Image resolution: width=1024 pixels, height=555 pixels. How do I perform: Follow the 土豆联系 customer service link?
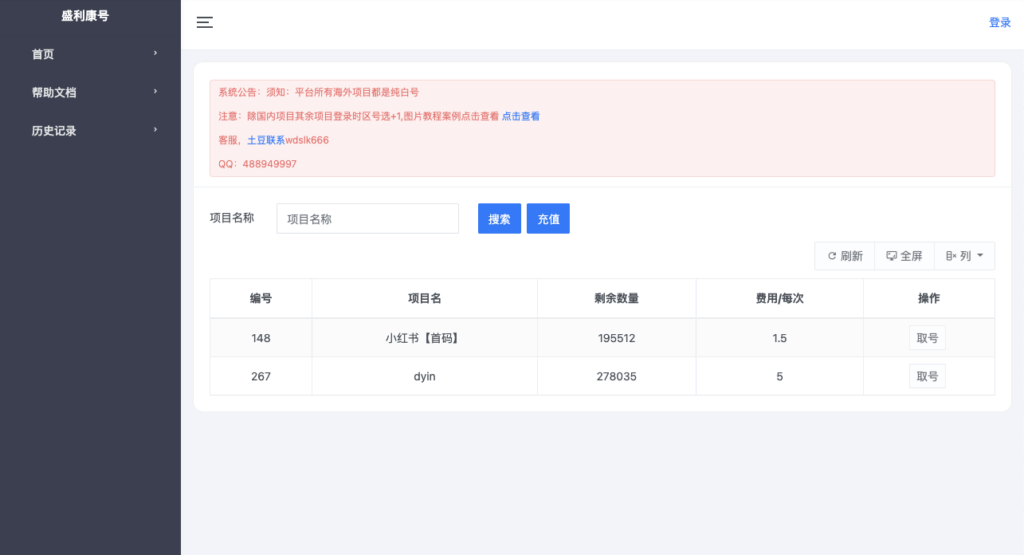[266, 140]
